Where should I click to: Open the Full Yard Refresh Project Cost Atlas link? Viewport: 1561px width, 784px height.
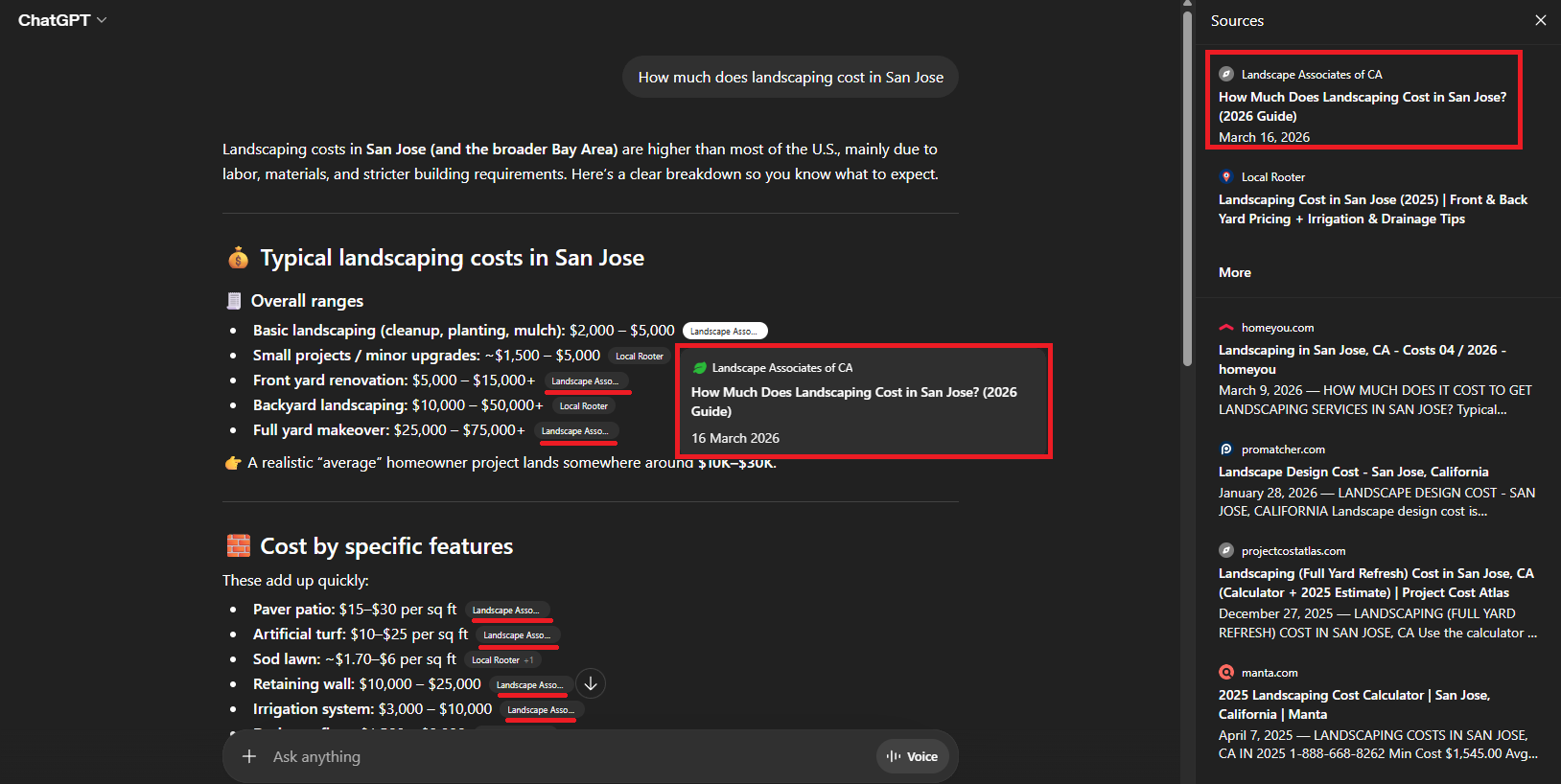click(x=1376, y=583)
